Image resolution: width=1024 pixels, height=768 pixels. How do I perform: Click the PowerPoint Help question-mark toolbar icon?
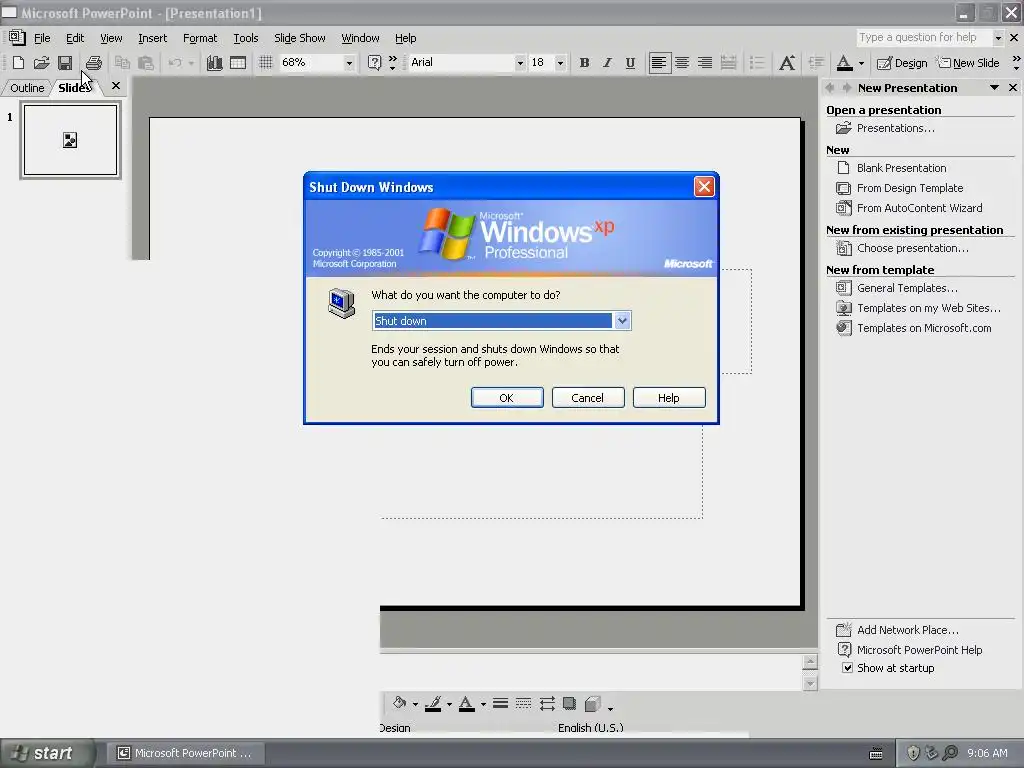click(x=374, y=63)
